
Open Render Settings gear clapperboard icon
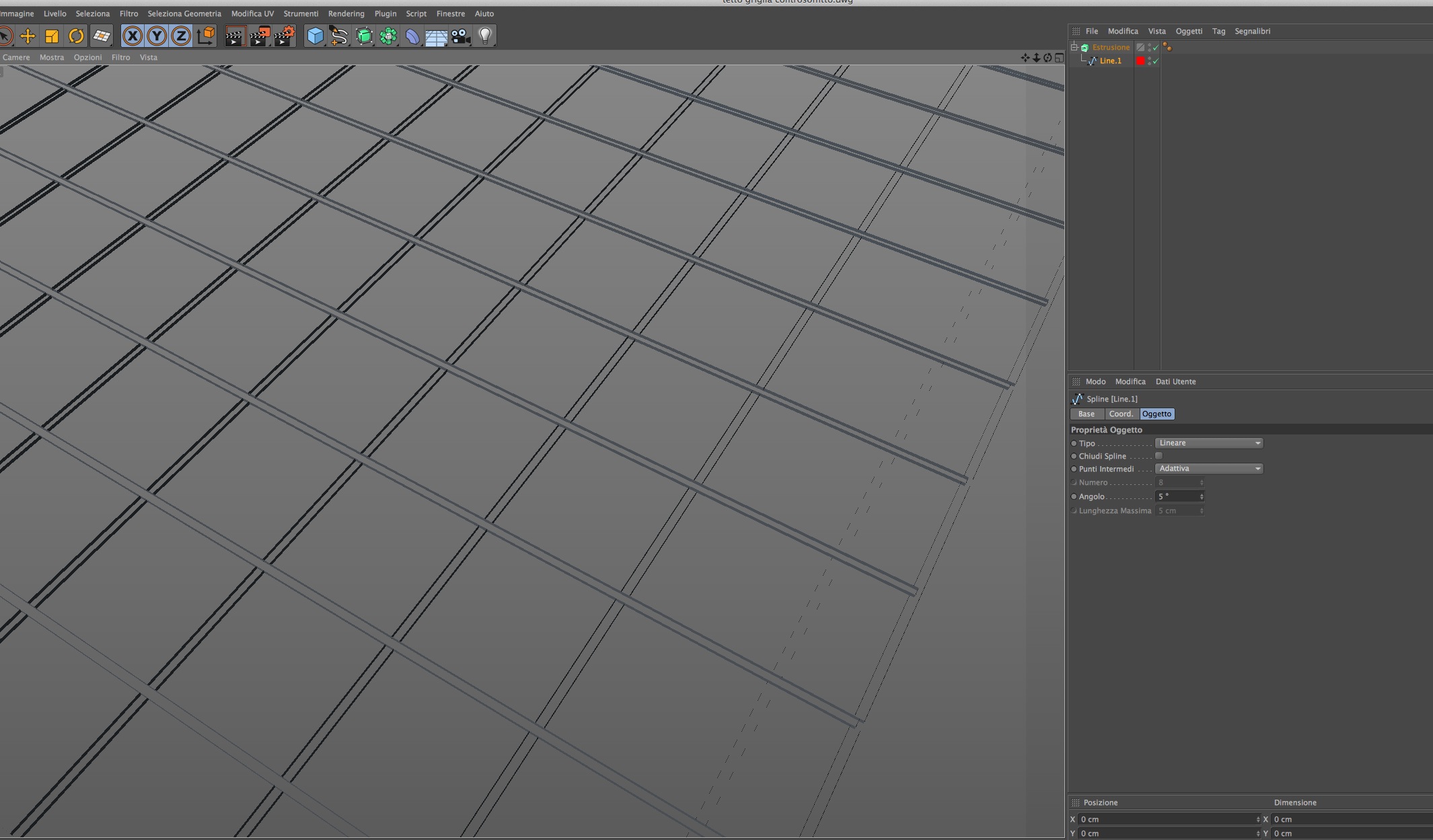[285, 36]
